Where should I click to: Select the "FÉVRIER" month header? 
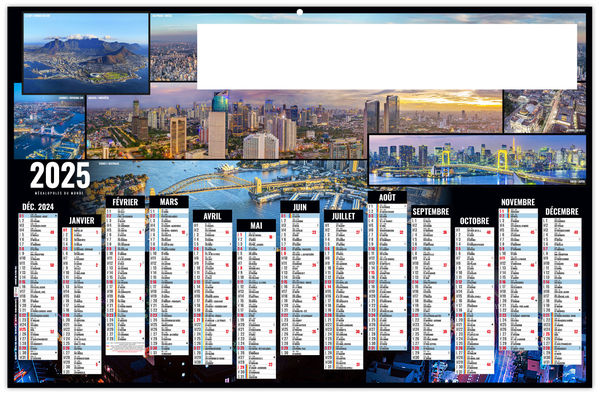click(125, 202)
